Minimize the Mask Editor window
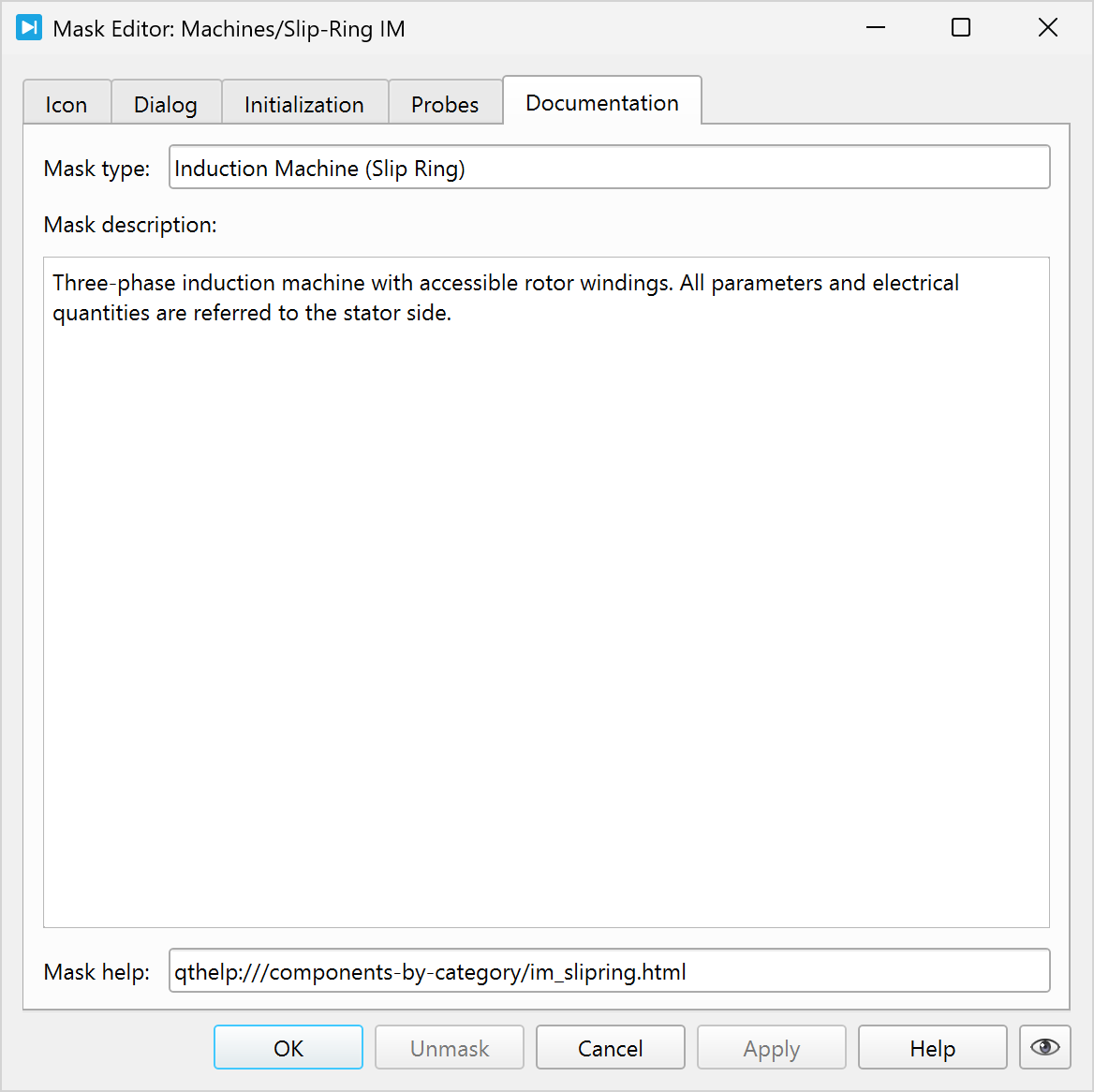 (x=876, y=28)
